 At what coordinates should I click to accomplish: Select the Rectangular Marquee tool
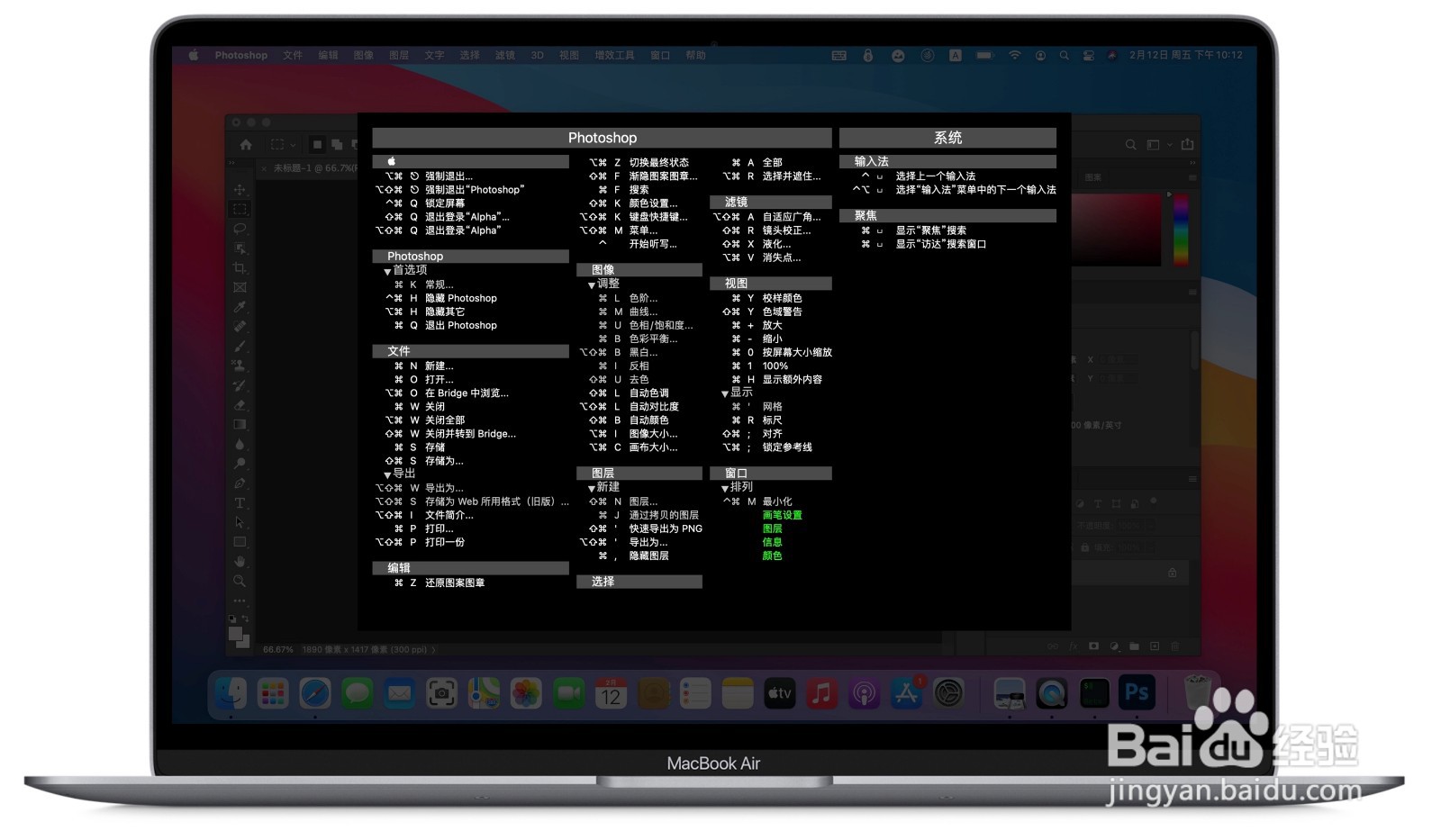[x=240, y=209]
